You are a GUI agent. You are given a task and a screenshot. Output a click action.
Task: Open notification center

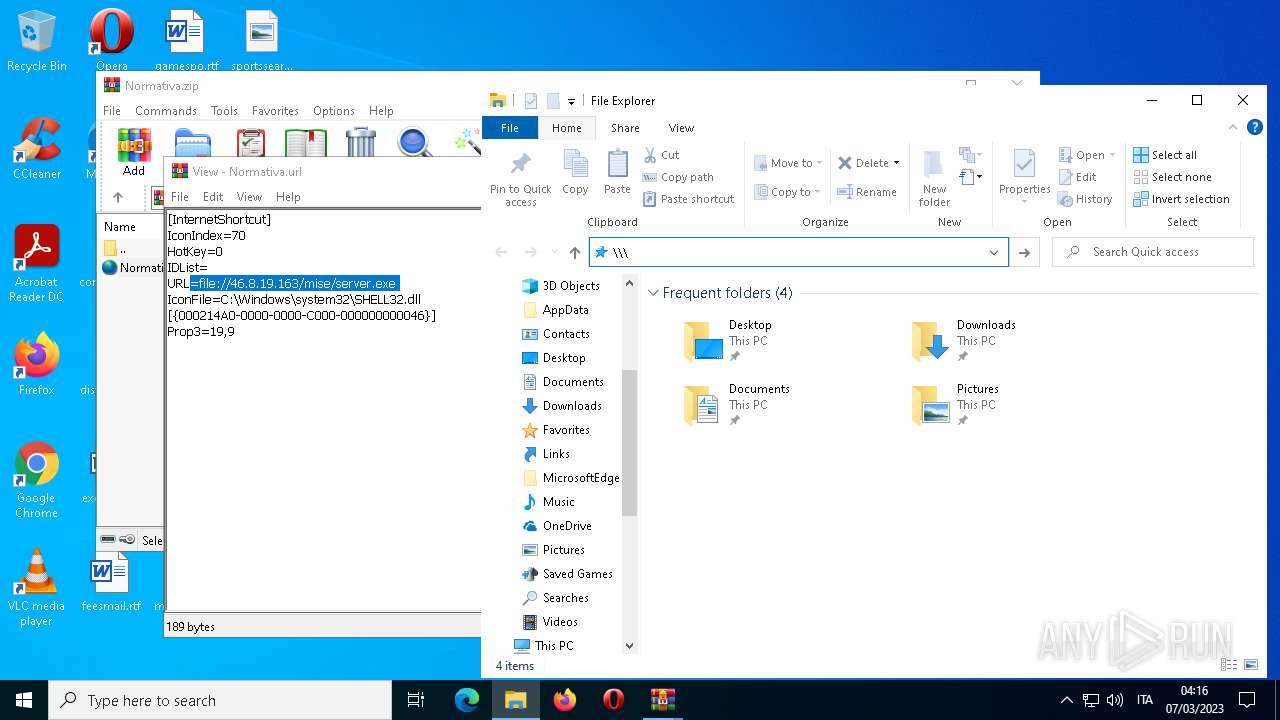click(1247, 700)
